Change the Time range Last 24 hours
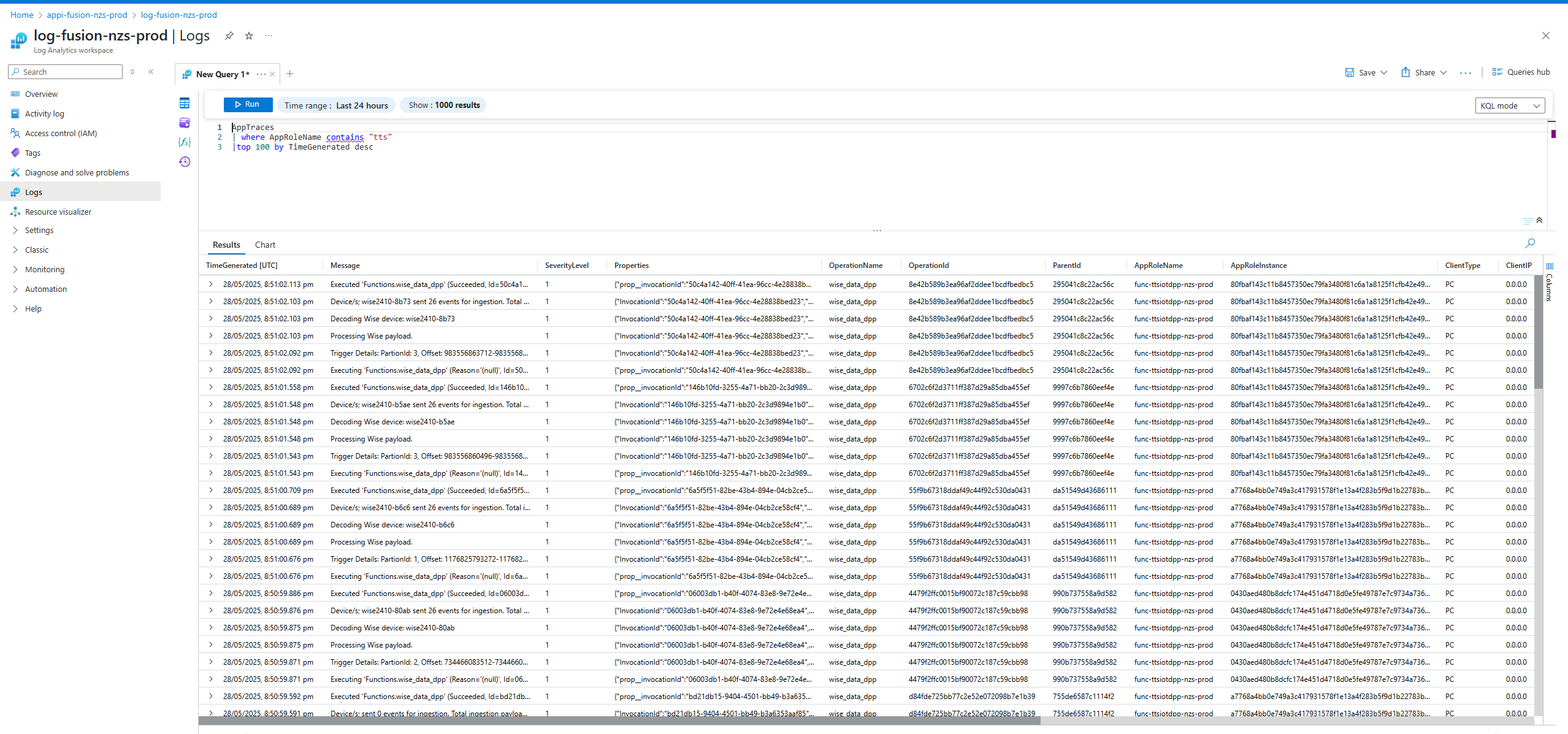Viewport: 1568px width, 734px height. (336, 105)
